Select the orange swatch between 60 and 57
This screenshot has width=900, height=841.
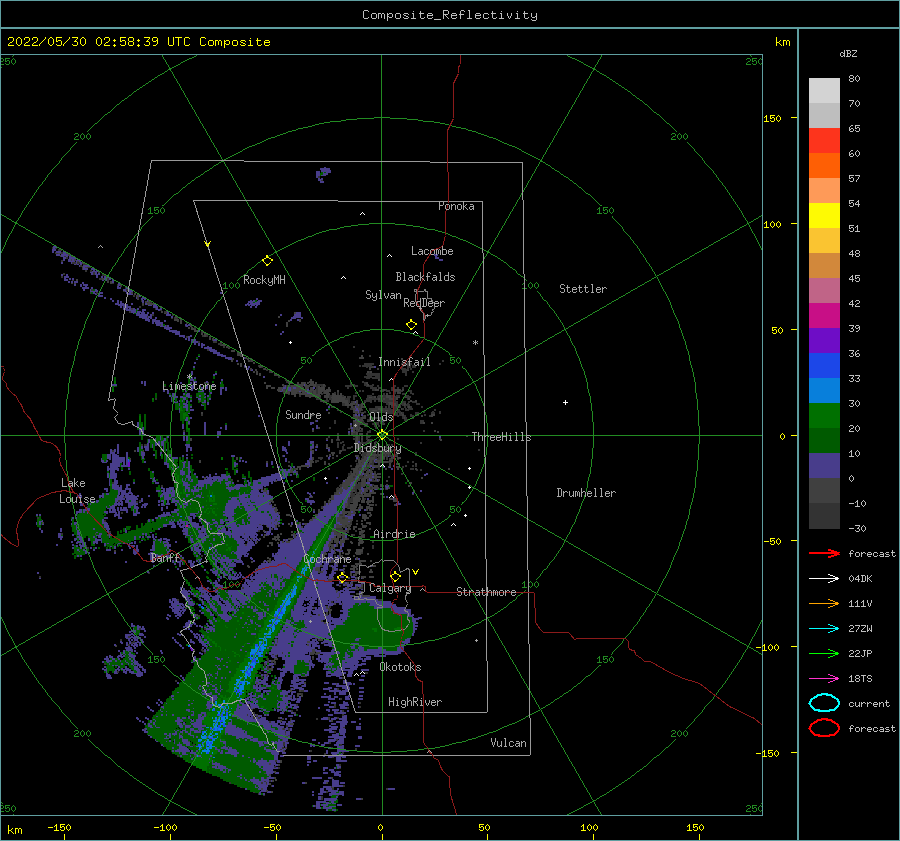(824, 166)
